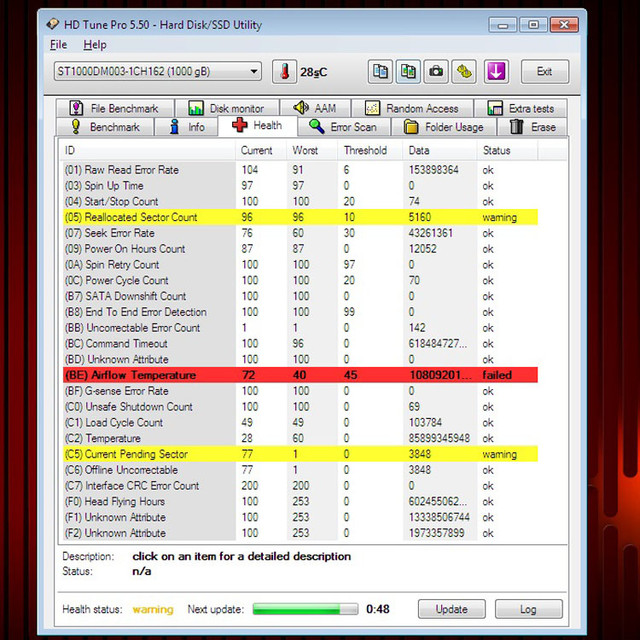This screenshot has height=640, width=640.
Task: Switch to the Erase tab
Action: tap(533, 127)
